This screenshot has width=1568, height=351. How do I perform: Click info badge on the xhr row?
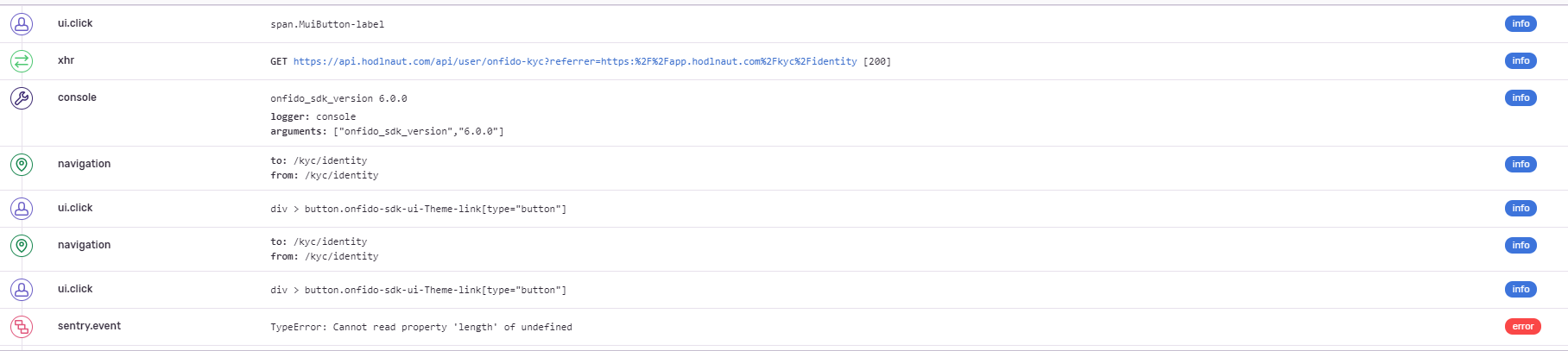pyautogui.click(x=1521, y=60)
